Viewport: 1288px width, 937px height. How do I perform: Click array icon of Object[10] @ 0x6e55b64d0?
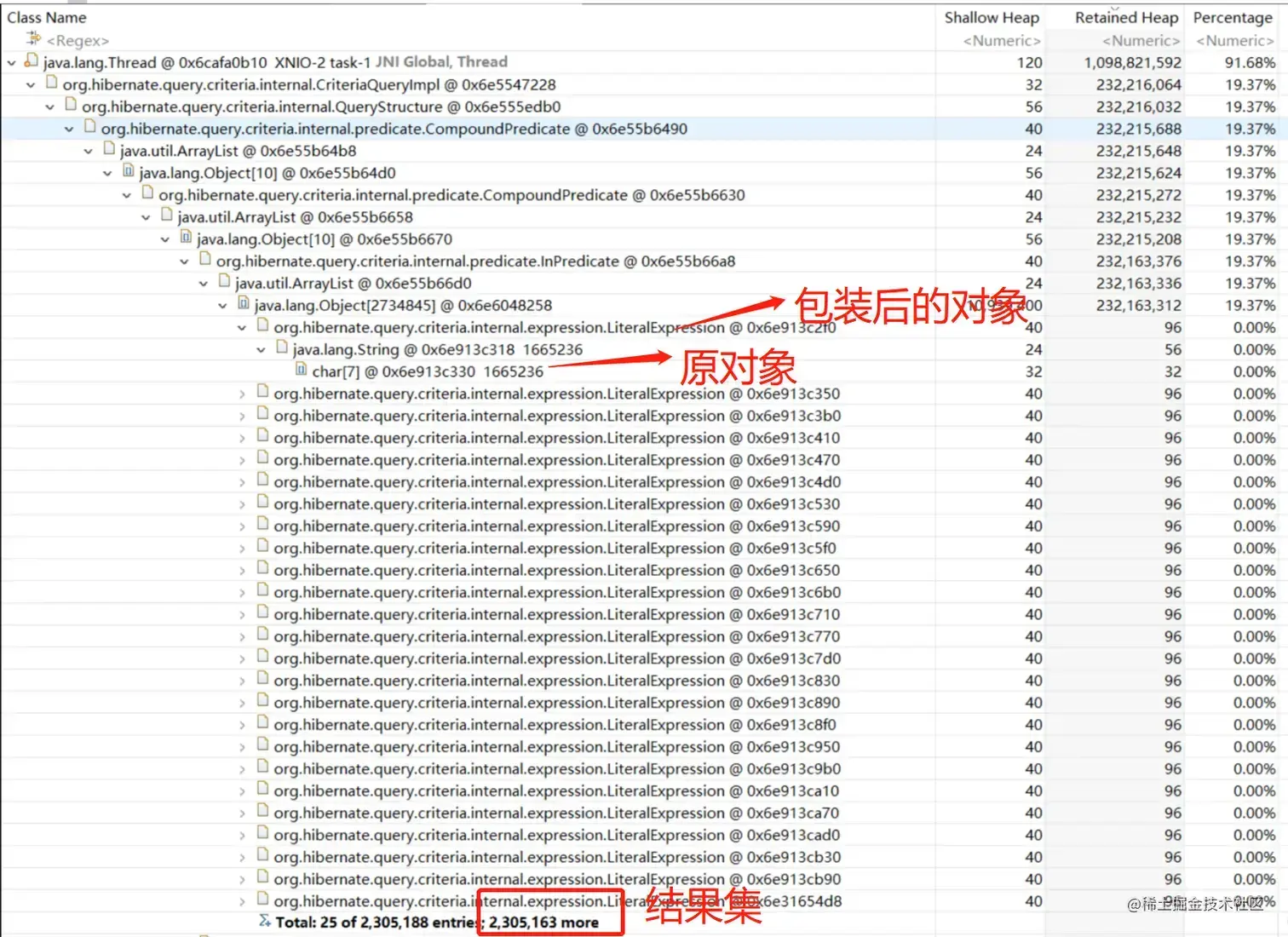click(129, 171)
